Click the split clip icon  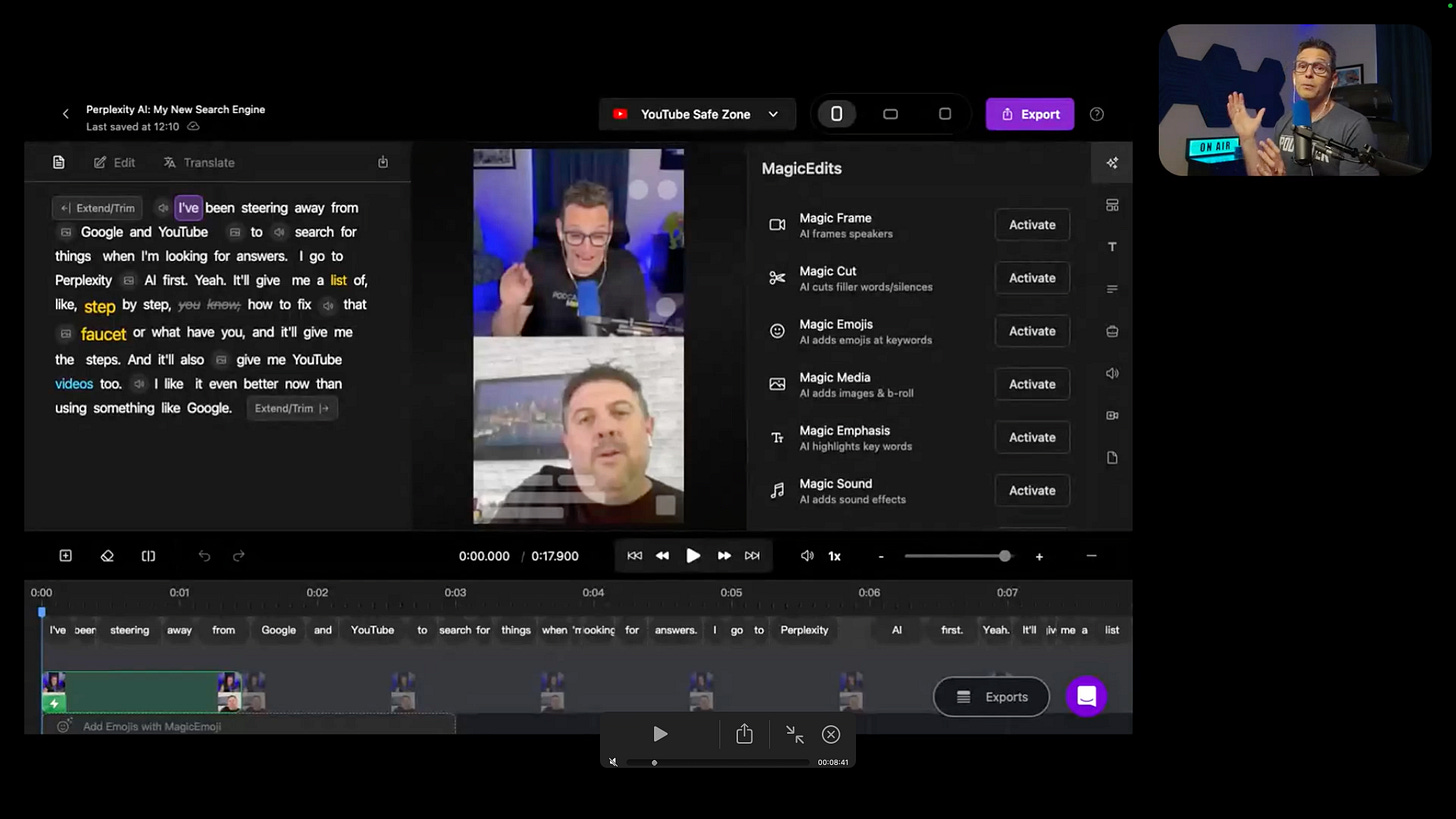(x=148, y=556)
